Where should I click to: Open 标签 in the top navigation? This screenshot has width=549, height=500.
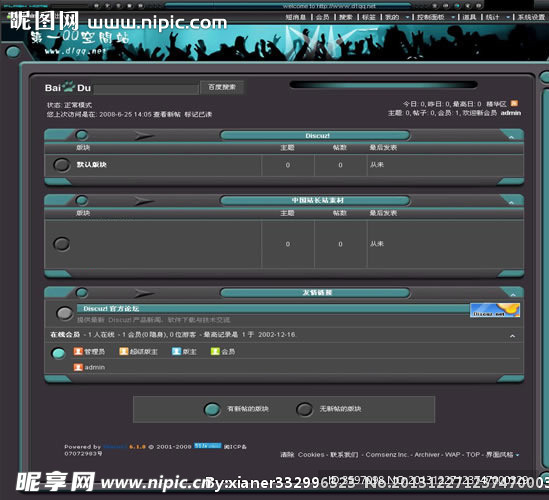369,17
